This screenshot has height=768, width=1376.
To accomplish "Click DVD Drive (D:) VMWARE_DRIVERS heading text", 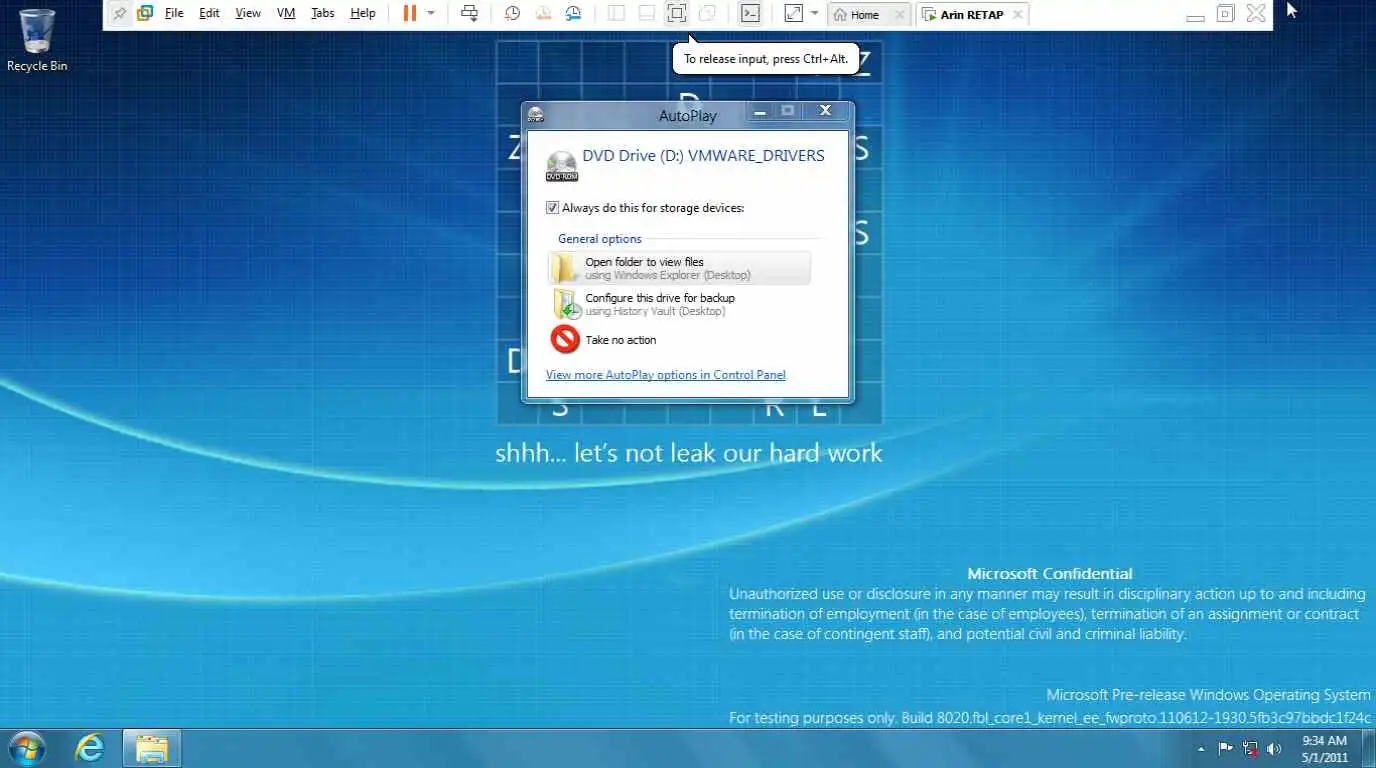I will point(703,156).
